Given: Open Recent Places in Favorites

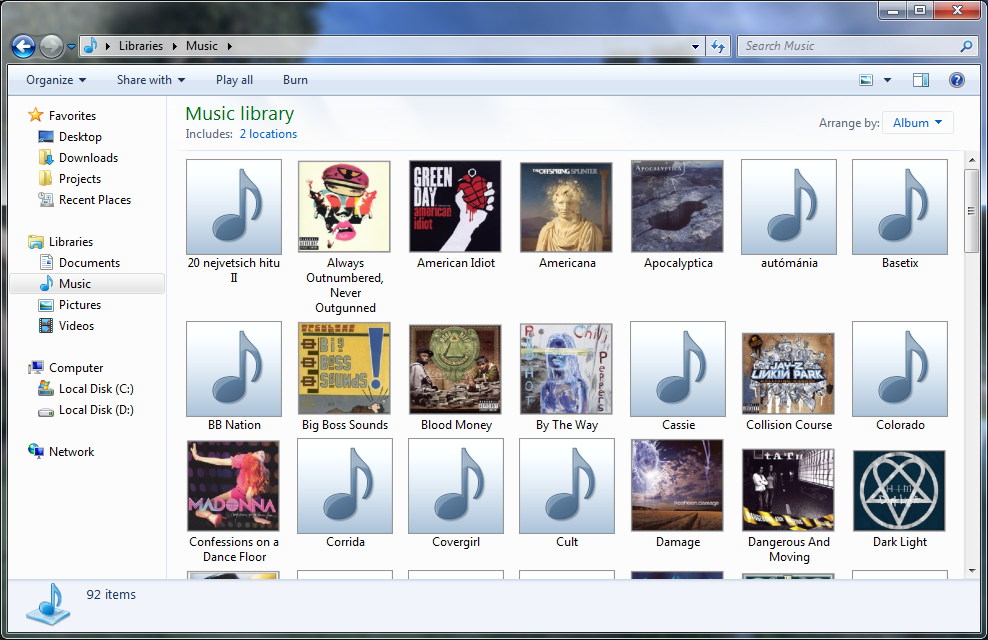Looking at the screenshot, I should pyautogui.click(x=84, y=200).
